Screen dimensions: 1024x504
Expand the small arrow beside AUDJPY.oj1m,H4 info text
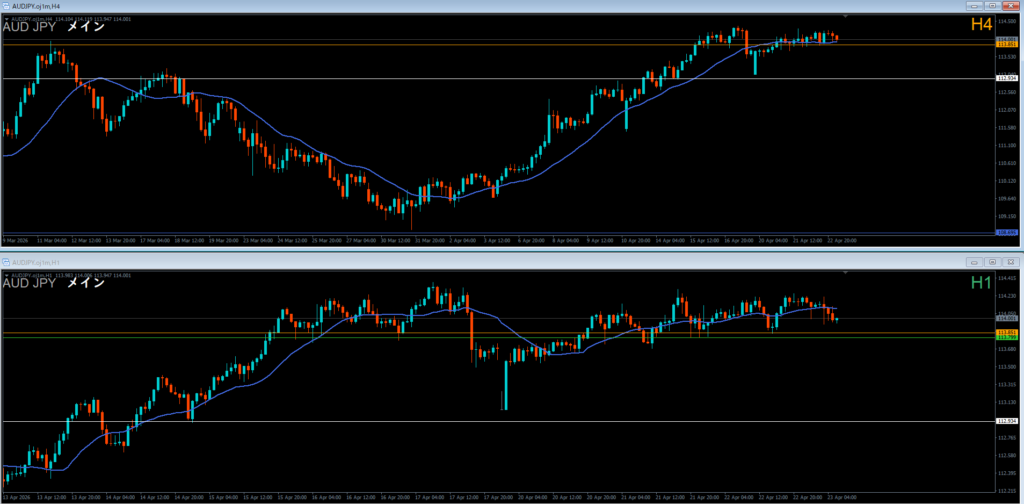(x=6, y=18)
